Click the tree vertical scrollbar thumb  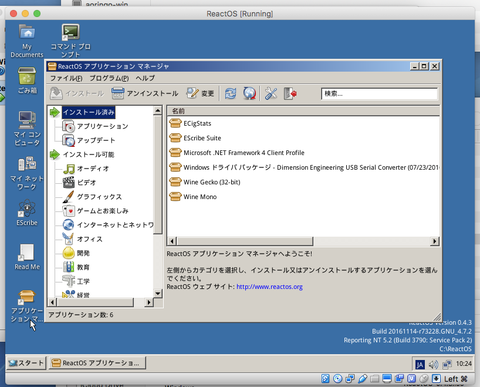158,175
